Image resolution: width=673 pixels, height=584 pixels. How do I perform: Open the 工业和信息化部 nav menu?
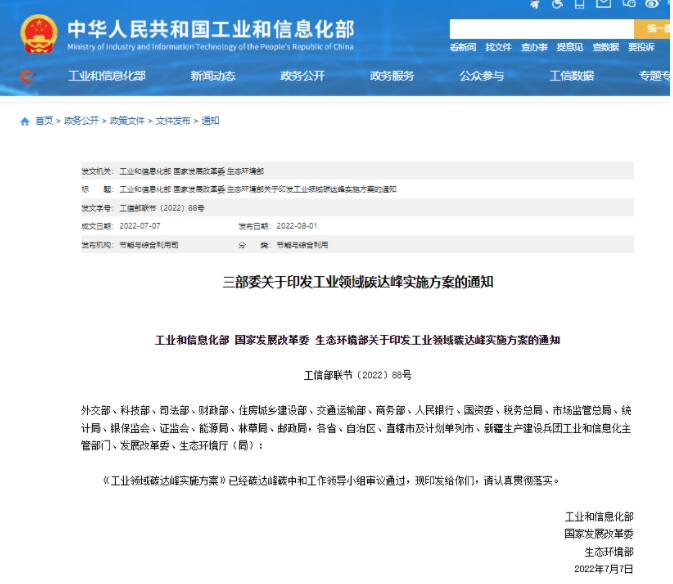pyautogui.click(x=106, y=77)
